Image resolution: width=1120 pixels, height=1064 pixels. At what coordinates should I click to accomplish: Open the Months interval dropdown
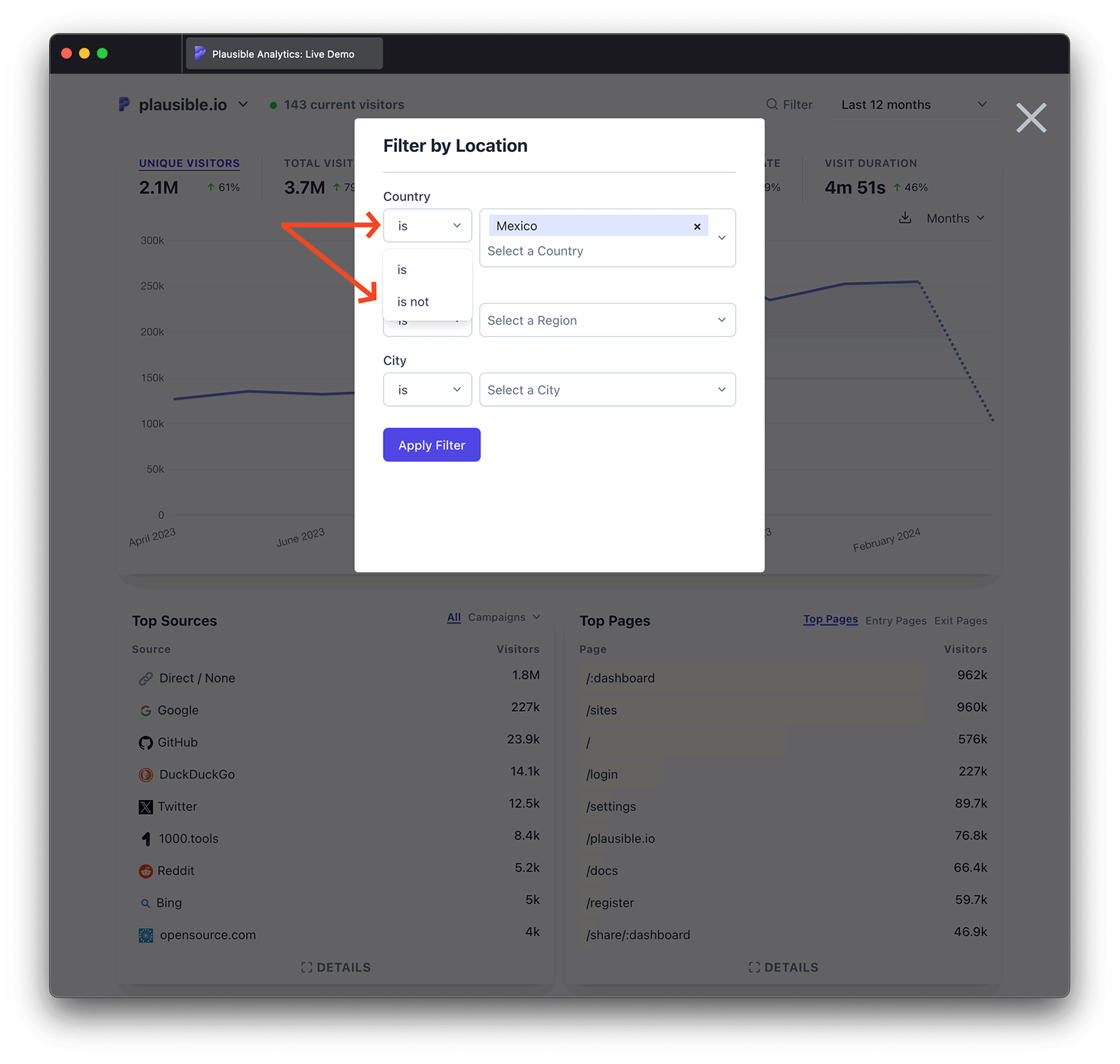coord(955,218)
